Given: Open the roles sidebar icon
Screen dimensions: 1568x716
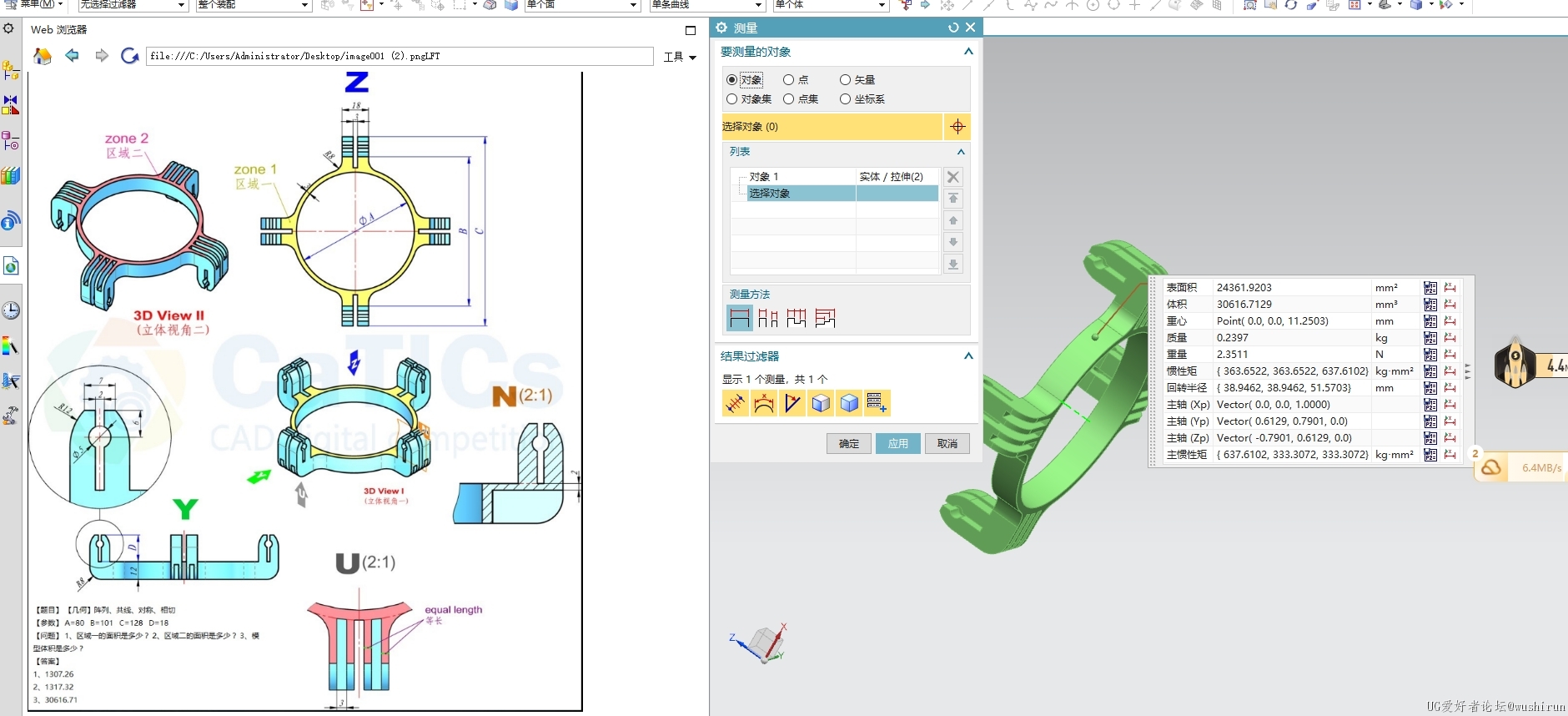Looking at the screenshot, I should (11, 416).
